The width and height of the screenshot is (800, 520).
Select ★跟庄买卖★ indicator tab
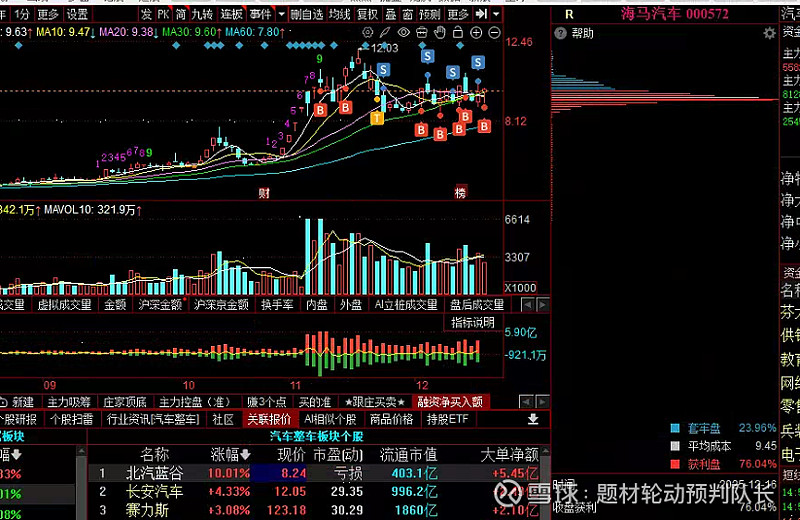point(375,402)
